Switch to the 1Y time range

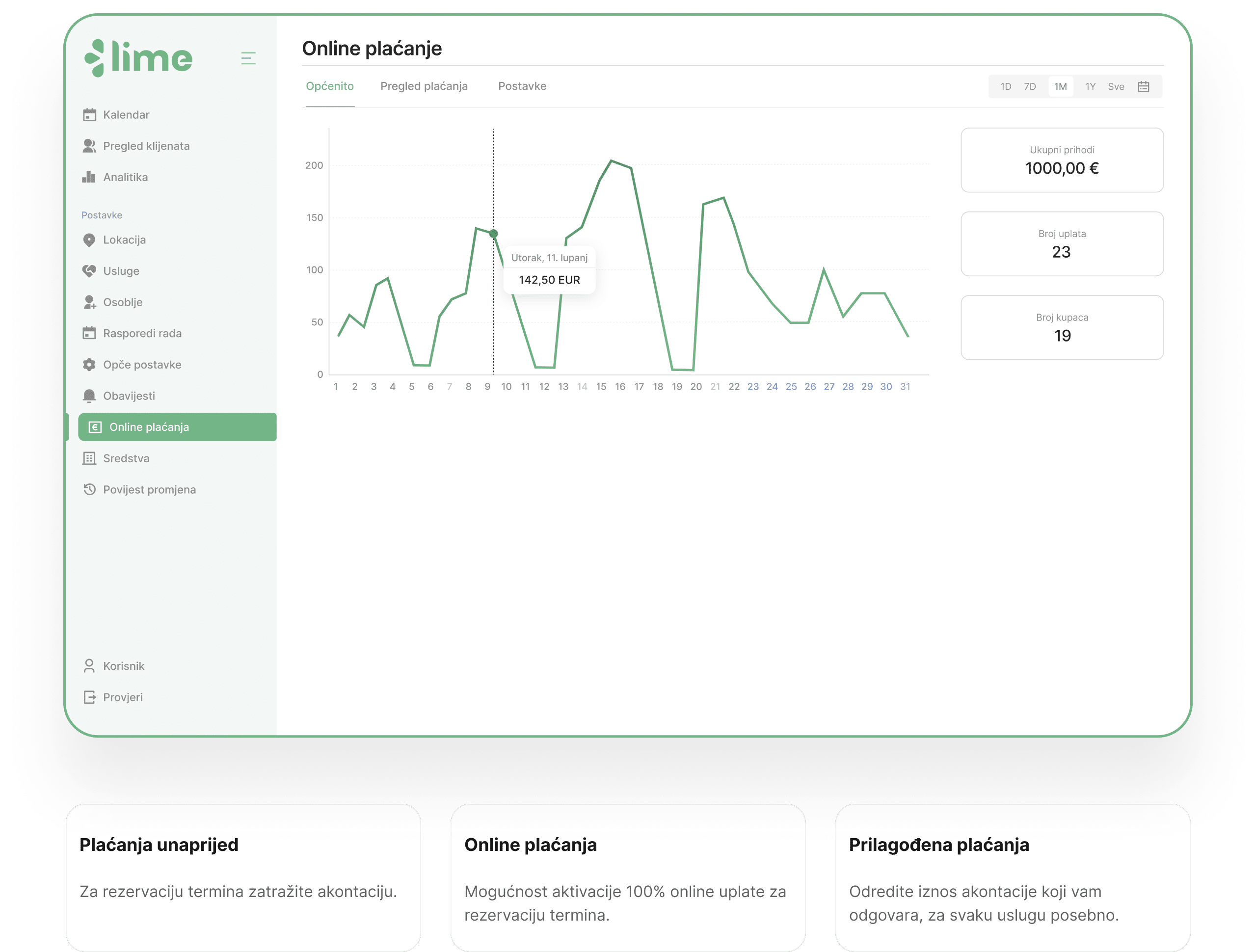coord(1090,86)
